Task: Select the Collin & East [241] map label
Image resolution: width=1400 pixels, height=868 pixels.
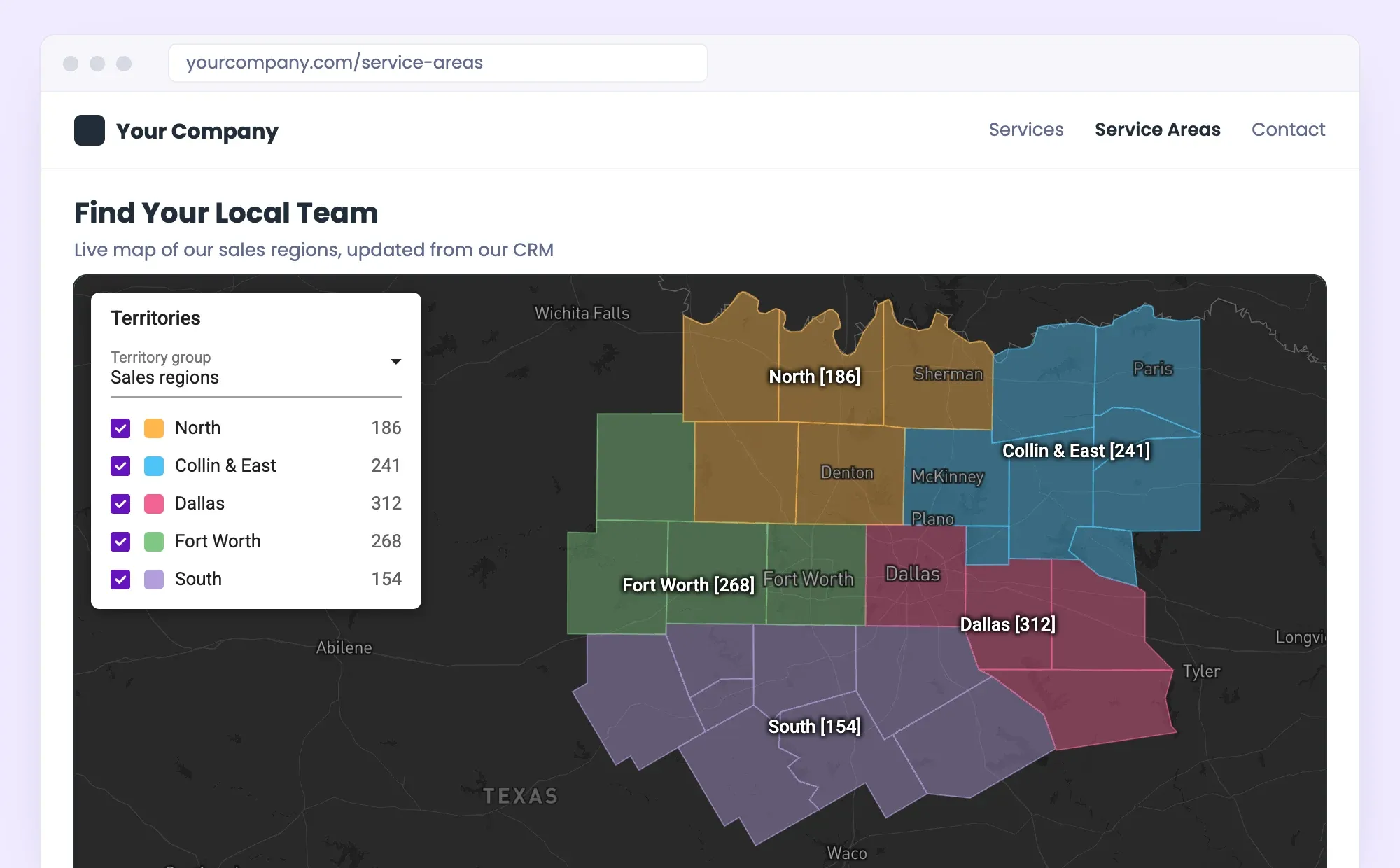Action: tap(1077, 451)
